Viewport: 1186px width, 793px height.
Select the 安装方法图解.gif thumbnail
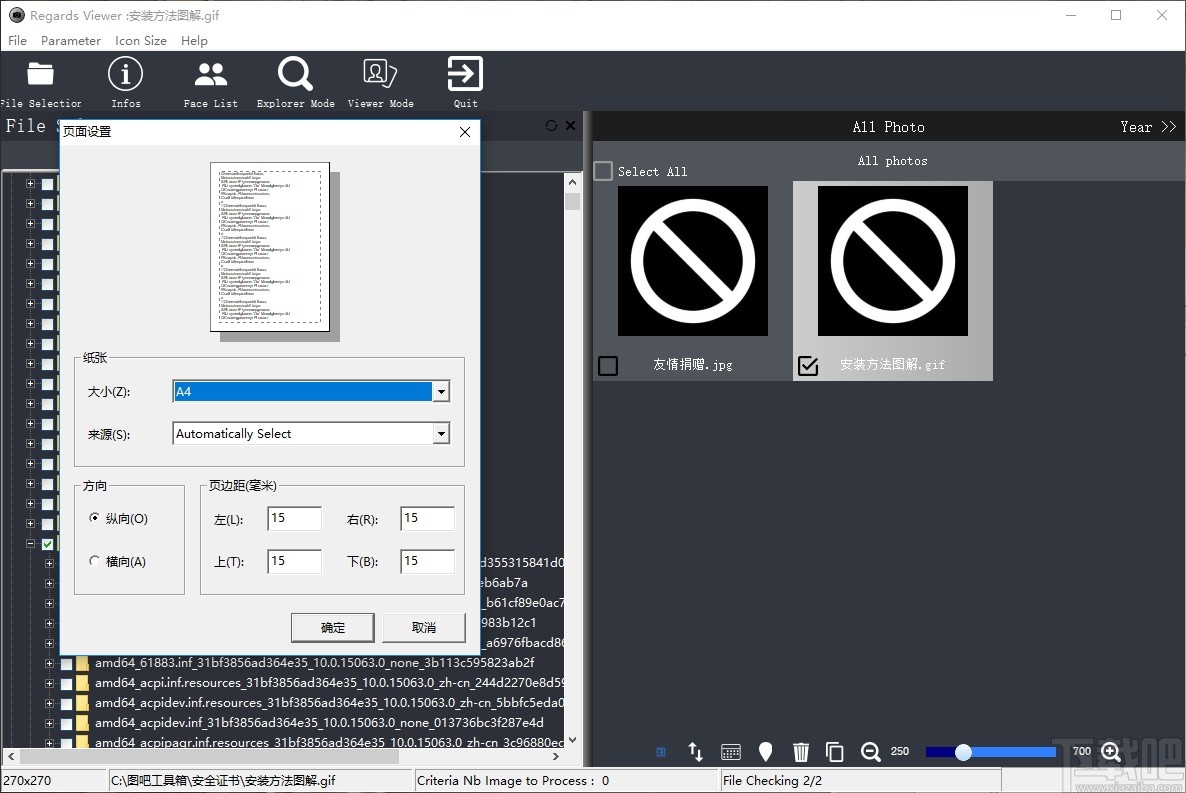[893, 261]
